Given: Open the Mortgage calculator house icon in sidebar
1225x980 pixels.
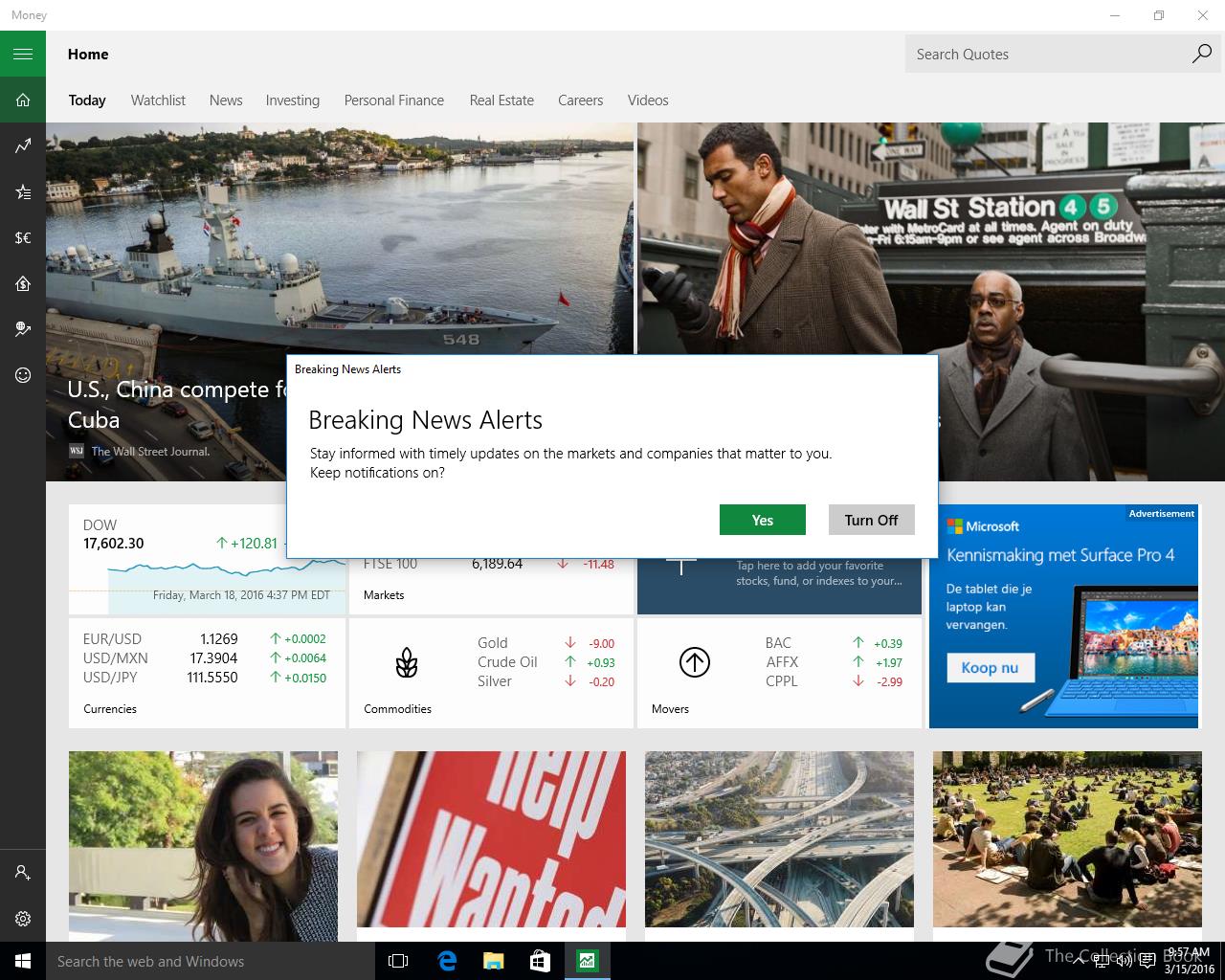Looking at the screenshot, I should tap(23, 283).
